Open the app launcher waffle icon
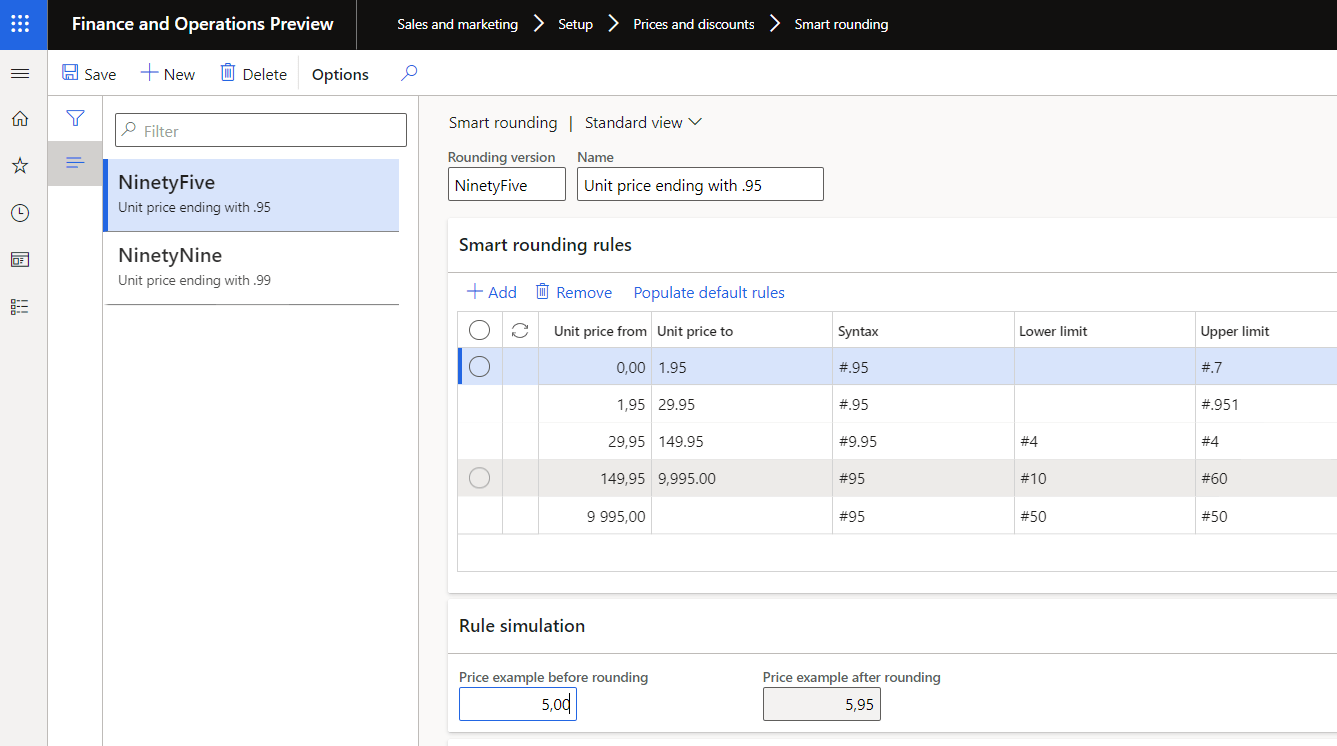 (x=20, y=24)
